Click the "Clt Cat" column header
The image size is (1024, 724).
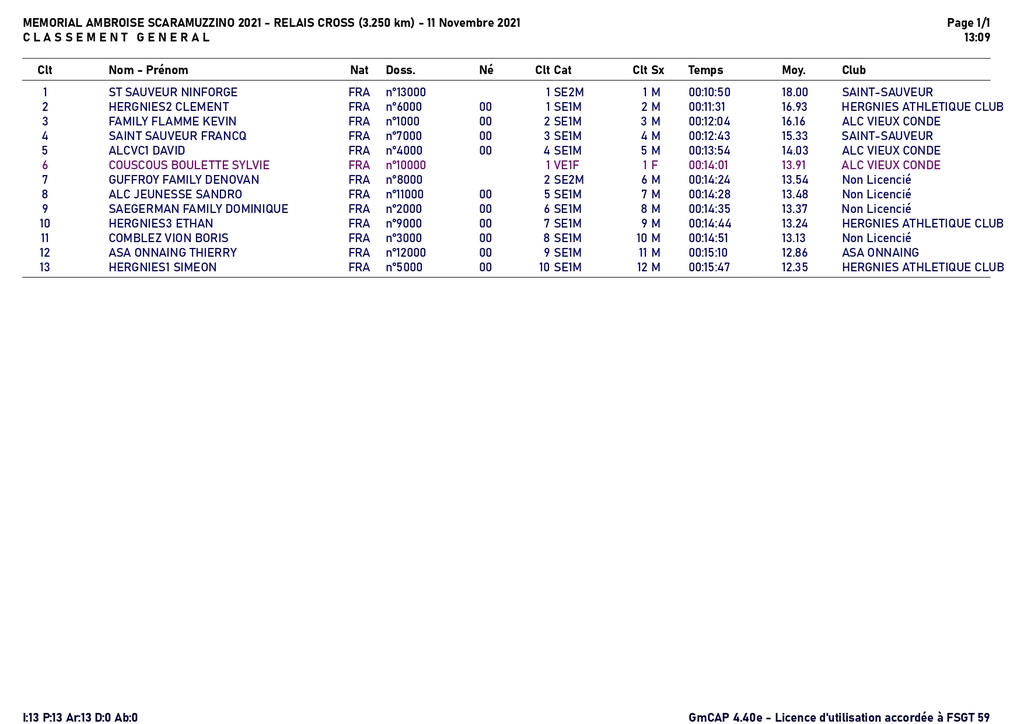click(x=553, y=70)
